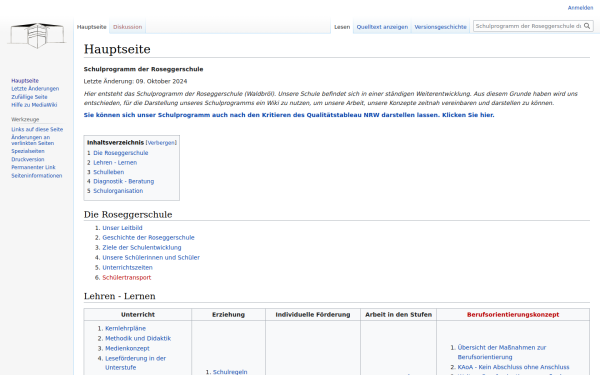
Task: Click the Letzte Änderung date text
Action: pos(135,81)
